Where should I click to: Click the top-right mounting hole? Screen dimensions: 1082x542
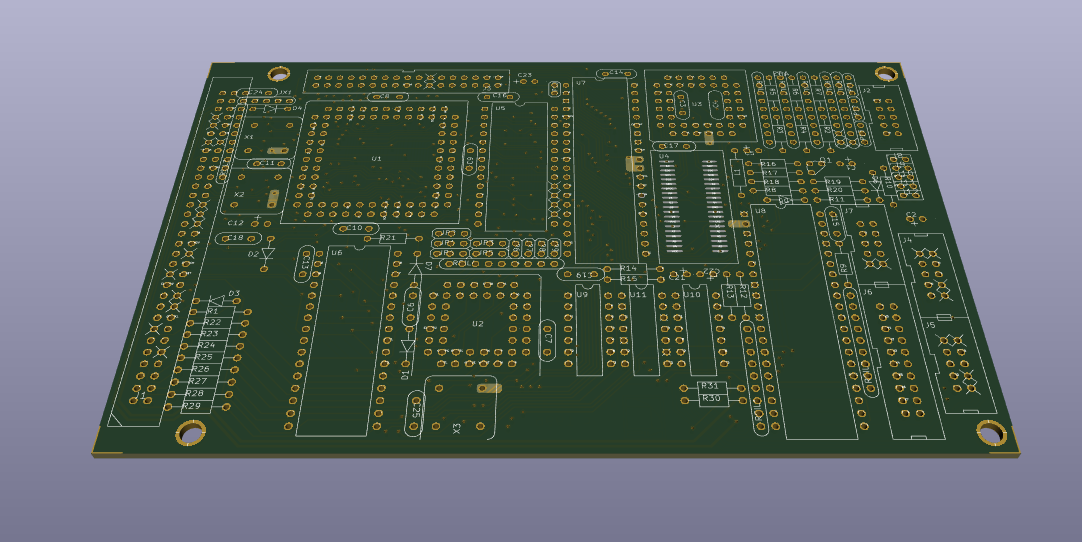887,72
